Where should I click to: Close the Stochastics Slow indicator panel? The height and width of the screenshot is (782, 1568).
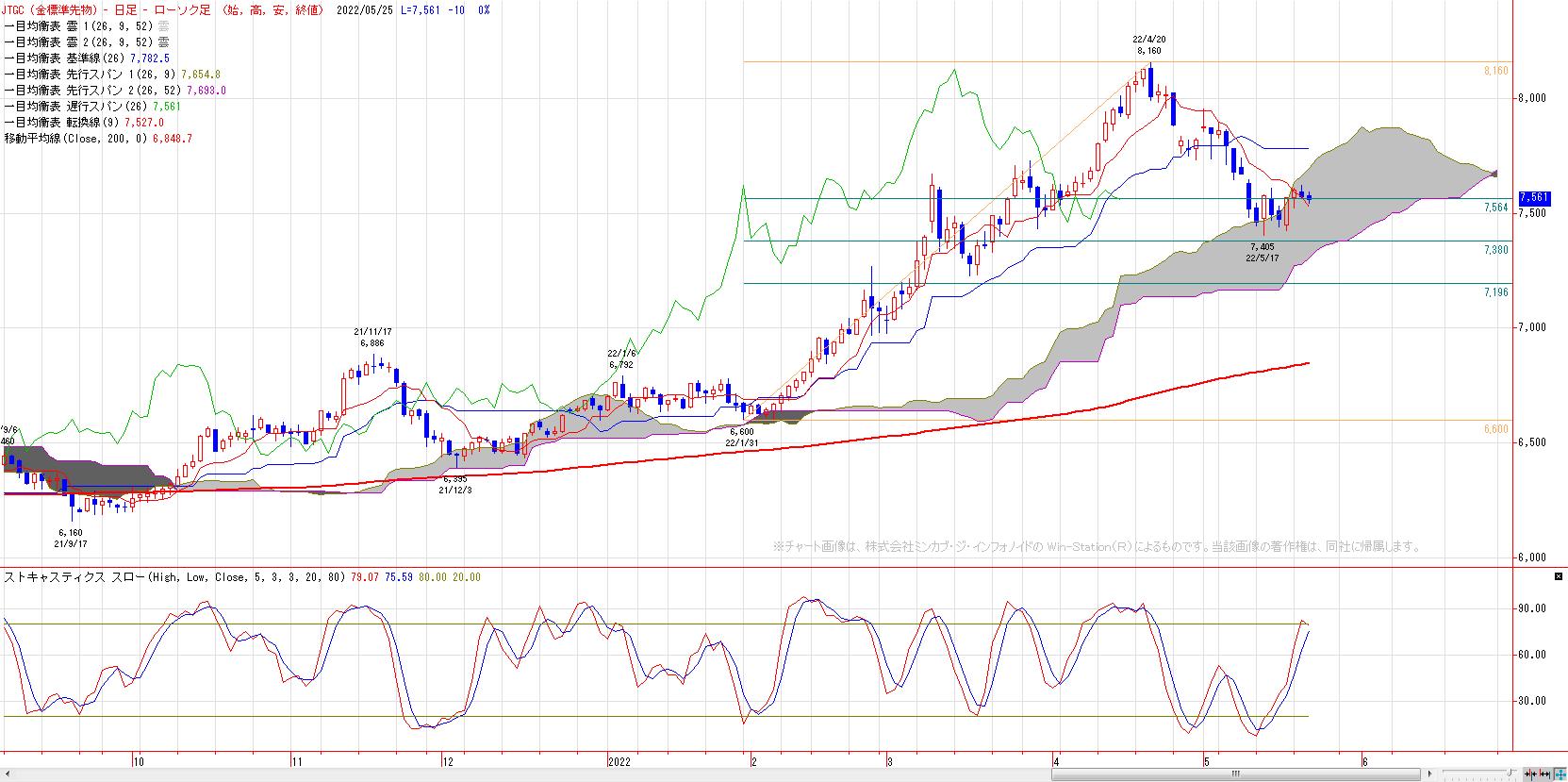[1557, 575]
